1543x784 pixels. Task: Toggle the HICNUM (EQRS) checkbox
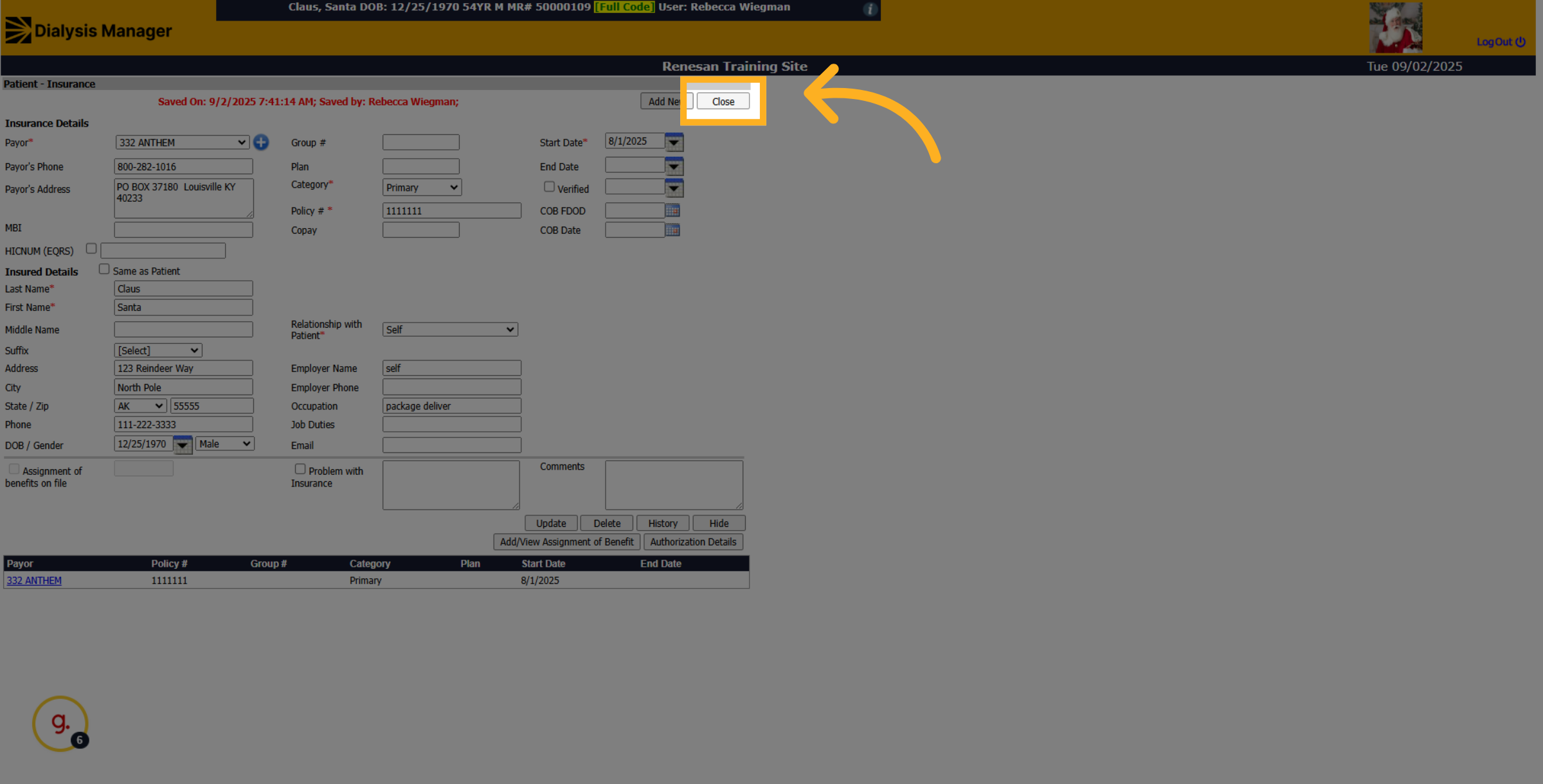[x=91, y=248]
